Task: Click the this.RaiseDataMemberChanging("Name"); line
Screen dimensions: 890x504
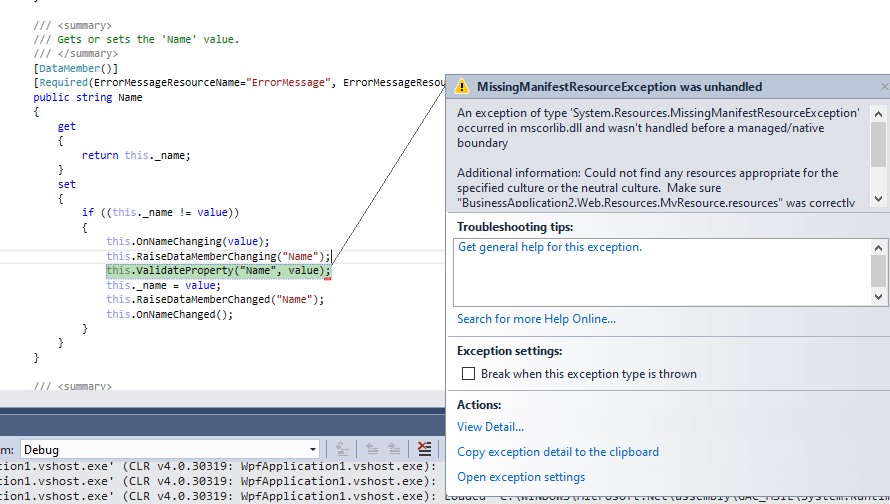Action: [x=218, y=257]
